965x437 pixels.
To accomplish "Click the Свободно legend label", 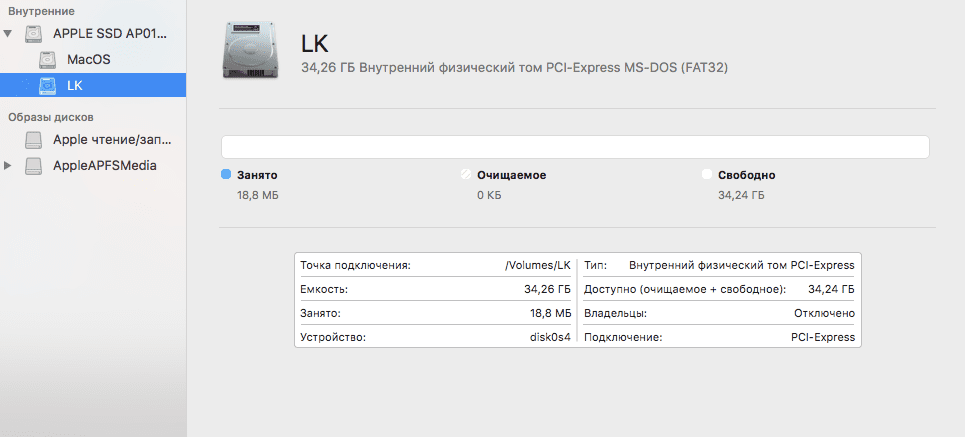I will click(x=747, y=175).
